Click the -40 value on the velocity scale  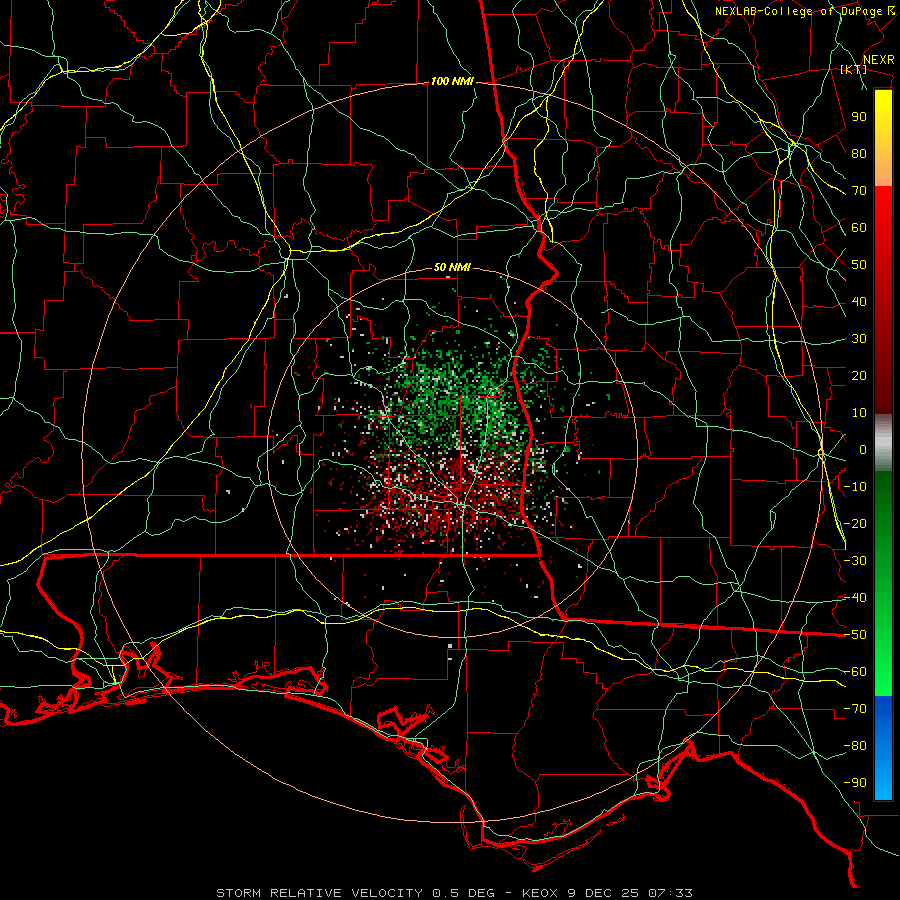click(855, 598)
